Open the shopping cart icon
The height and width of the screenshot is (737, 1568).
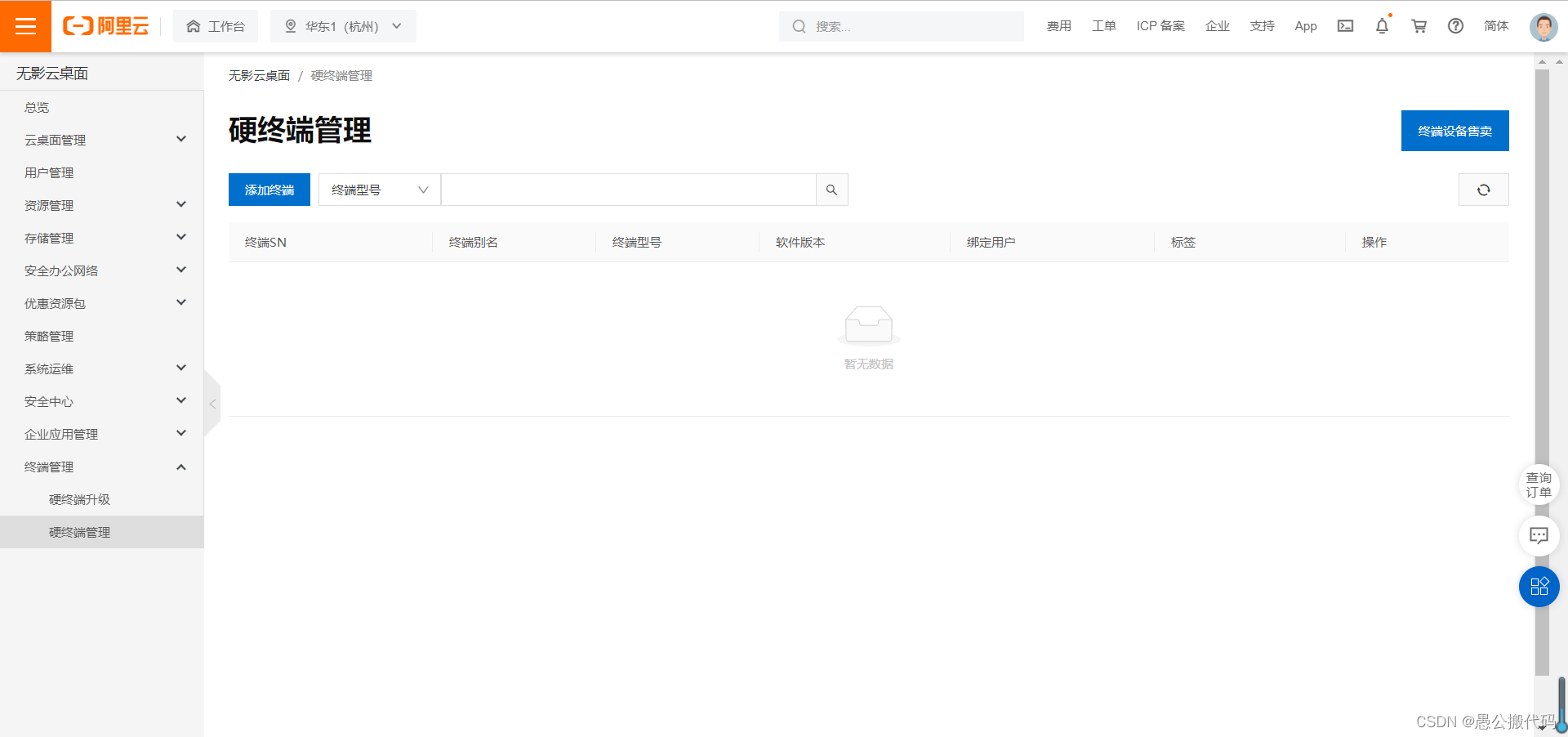pyautogui.click(x=1419, y=26)
